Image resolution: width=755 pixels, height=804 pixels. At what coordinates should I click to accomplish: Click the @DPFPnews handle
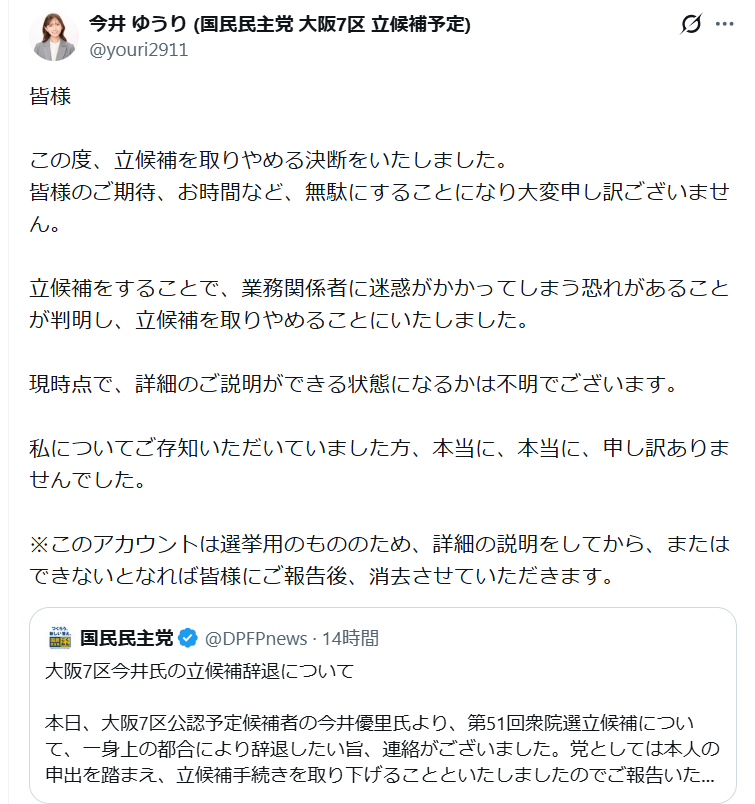tap(256, 638)
